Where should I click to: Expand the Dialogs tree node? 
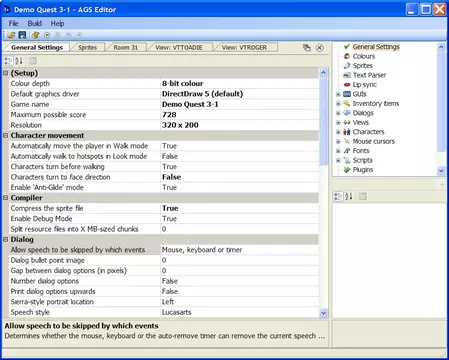click(338, 113)
